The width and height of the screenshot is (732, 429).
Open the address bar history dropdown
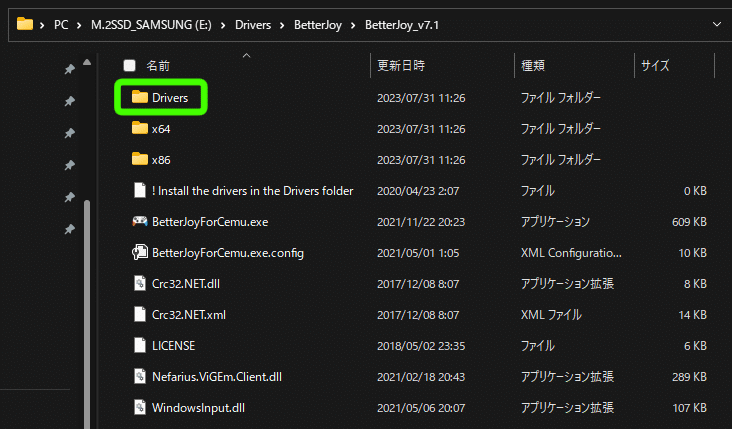(717, 24)
